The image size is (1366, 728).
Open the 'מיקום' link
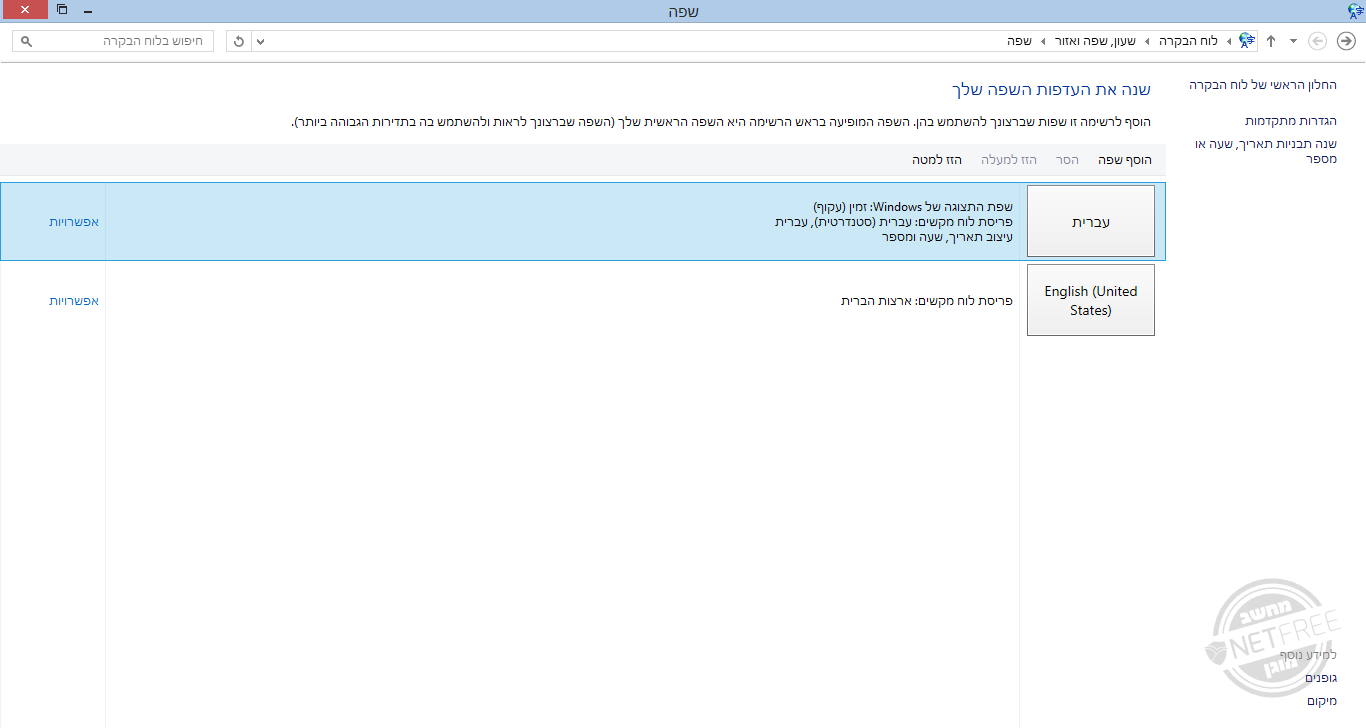pyautogui.click(x=1322, y=701)
